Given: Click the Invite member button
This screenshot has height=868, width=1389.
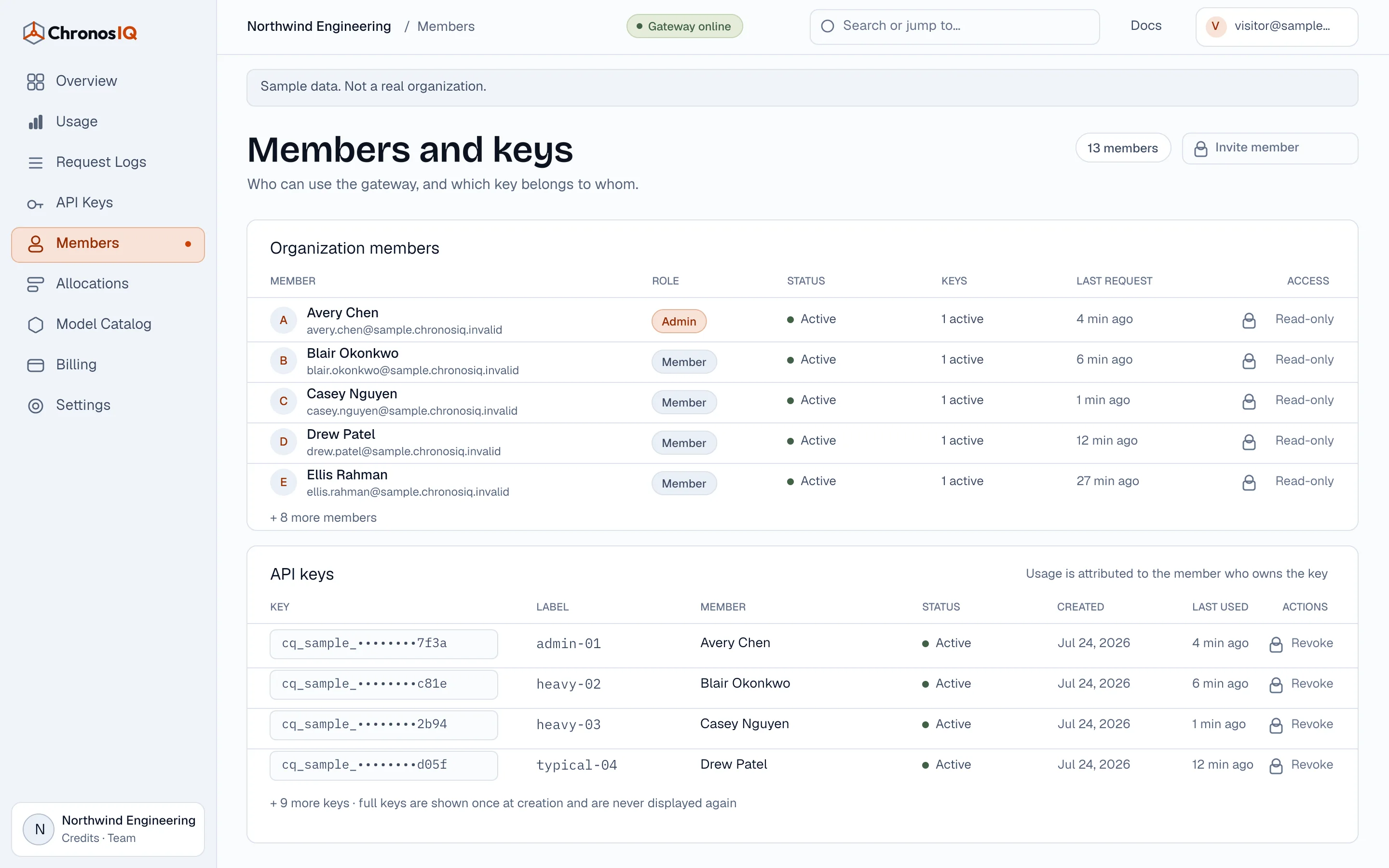Looking at the screenshot, I should [x=1269, y=148].
